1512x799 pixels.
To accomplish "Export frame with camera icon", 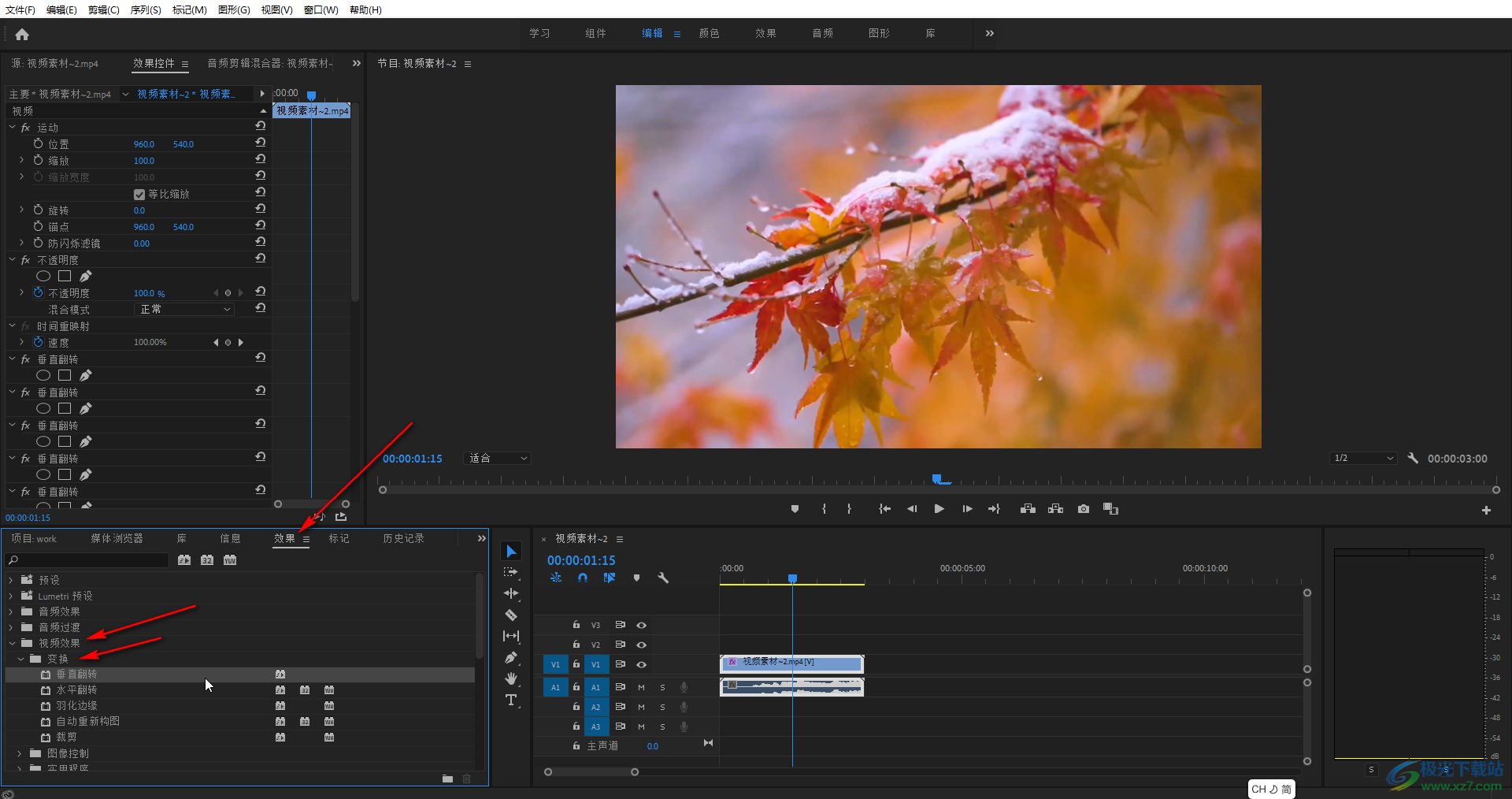I will (1084, 509).
